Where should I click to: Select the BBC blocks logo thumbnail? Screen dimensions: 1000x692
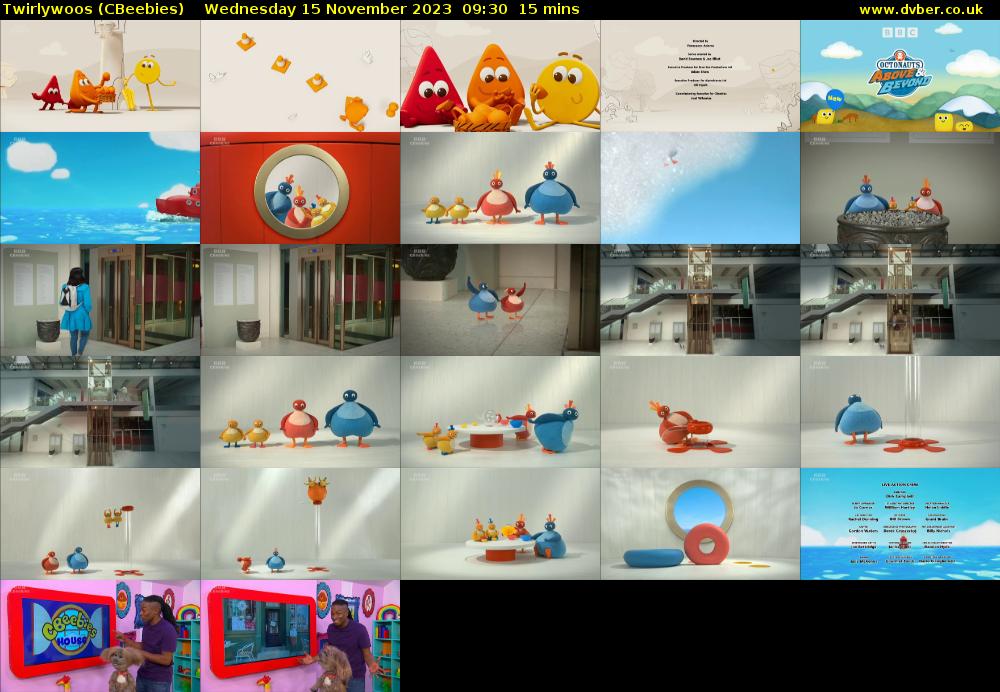900,33
